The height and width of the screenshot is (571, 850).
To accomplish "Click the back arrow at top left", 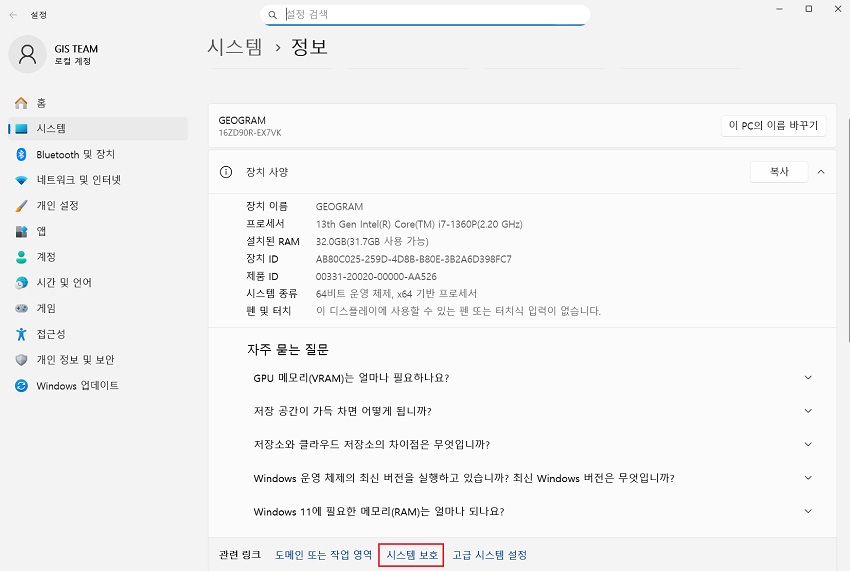I will [x=14, y=15].
